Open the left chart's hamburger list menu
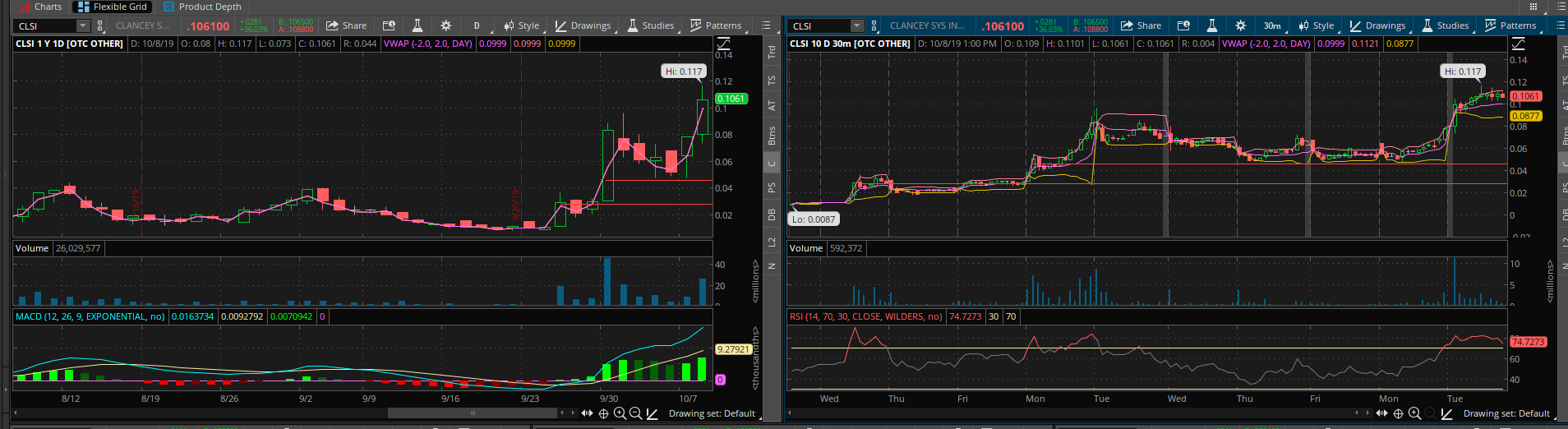Screen dimensions: 1568x429 point(766,25)
